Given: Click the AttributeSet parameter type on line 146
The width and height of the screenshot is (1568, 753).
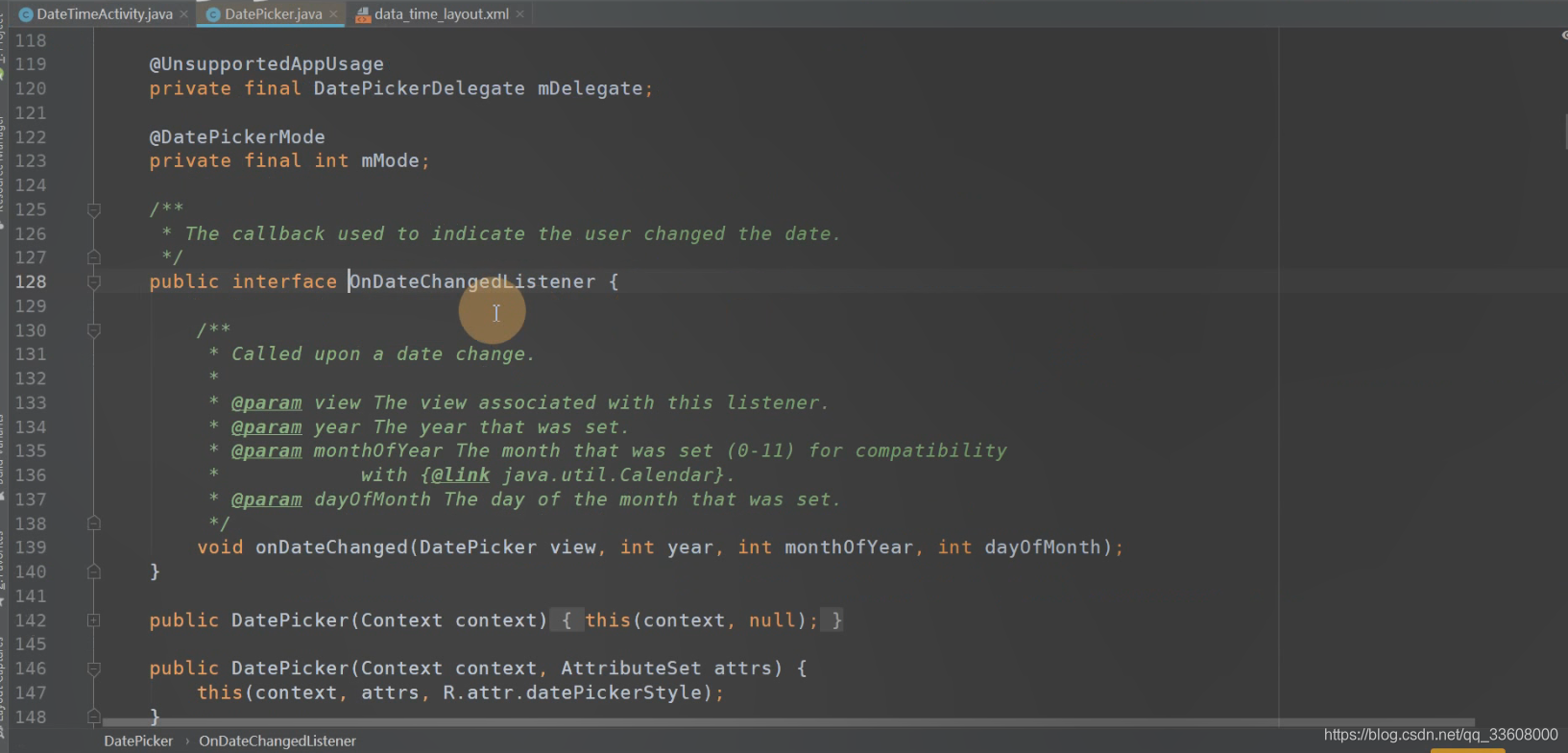Looking at the screenshot, I should click(631, 668).
